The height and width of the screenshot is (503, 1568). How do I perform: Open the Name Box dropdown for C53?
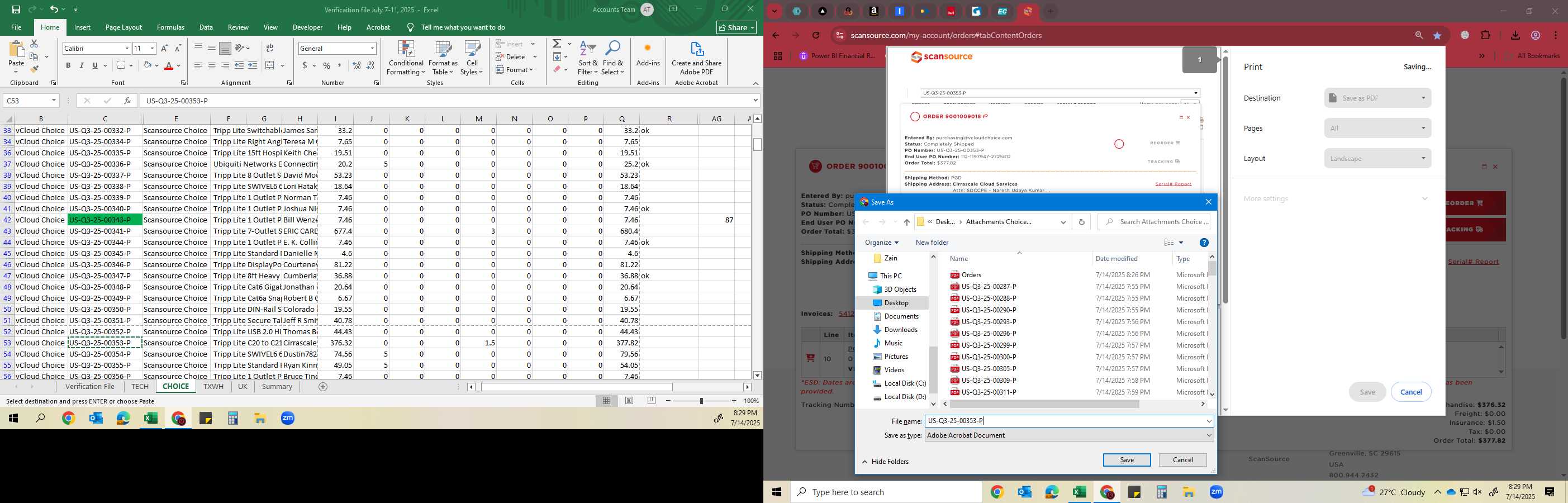pos(54,101)
